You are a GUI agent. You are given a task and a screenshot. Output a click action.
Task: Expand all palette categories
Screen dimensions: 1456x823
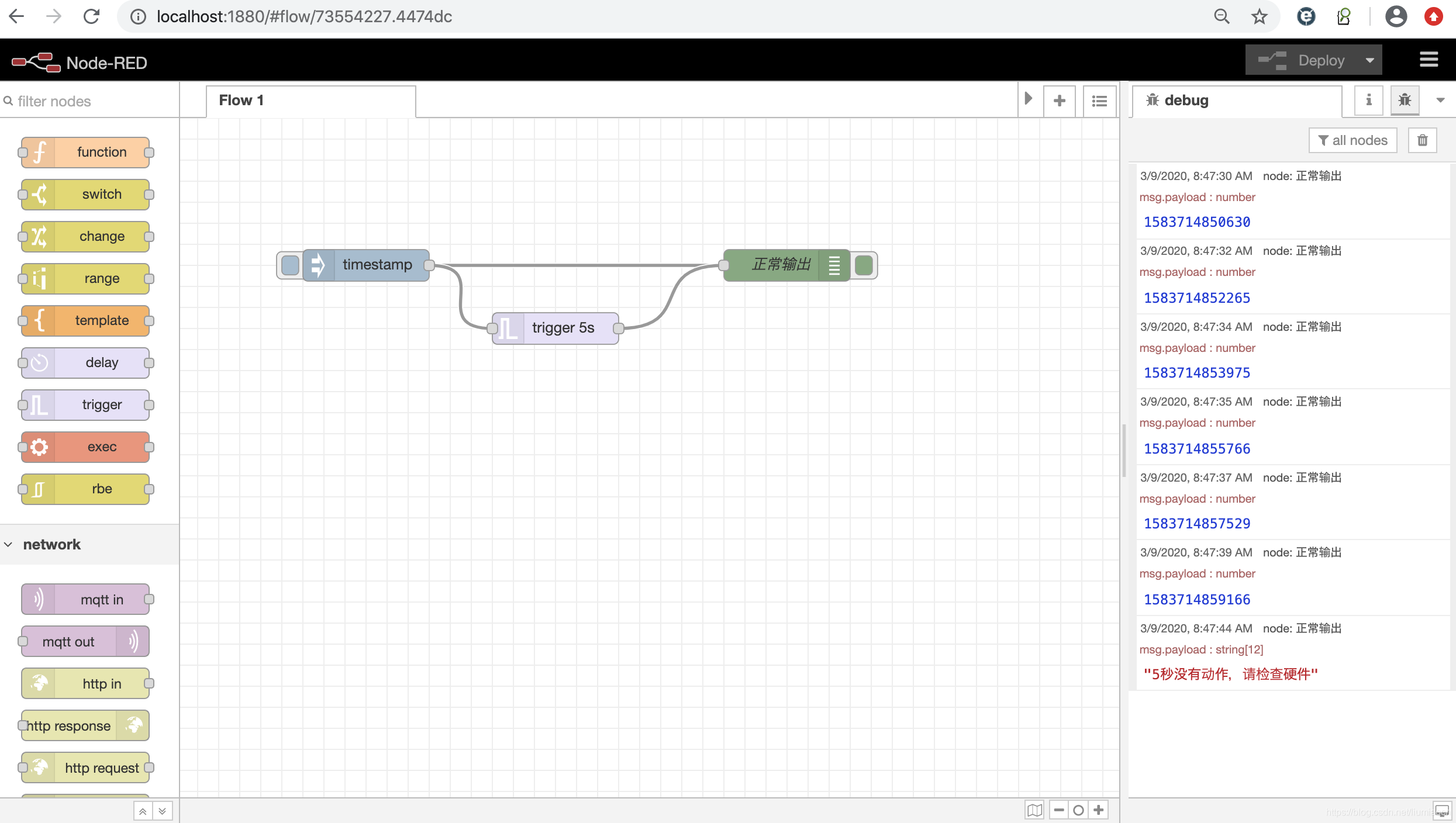point(163,811)
